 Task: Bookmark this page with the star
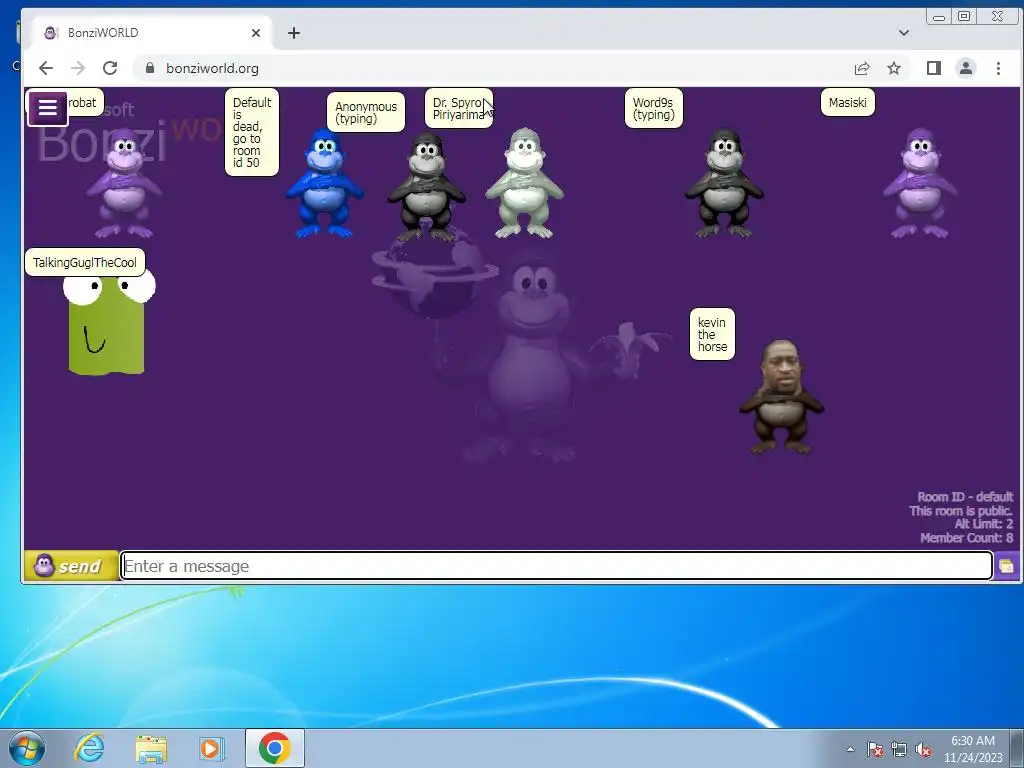pos(894,68)
